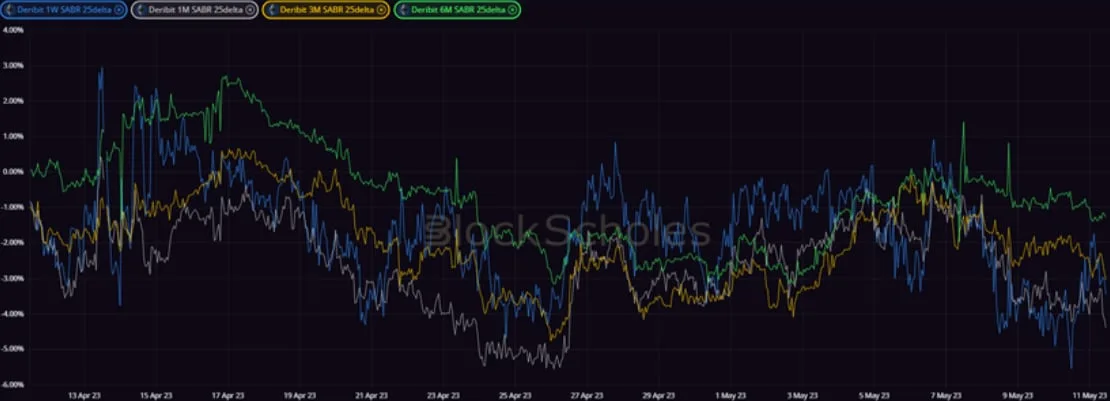1110x401 pixels.
Task: Click the 21 Apr 23 date label
Action: click(371, 395)
